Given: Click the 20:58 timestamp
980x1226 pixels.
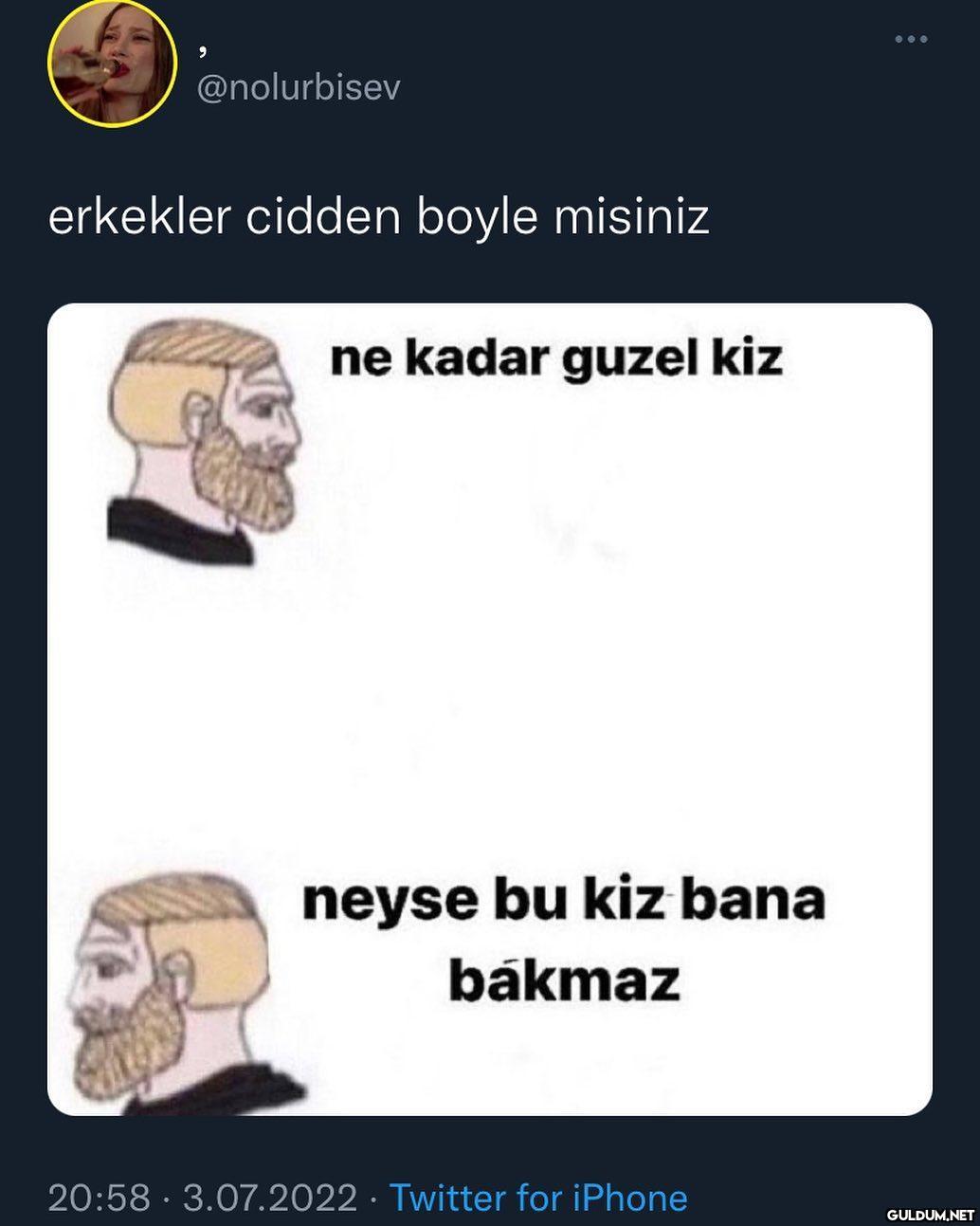Looking at the screenshot, I should [99, 1198].
